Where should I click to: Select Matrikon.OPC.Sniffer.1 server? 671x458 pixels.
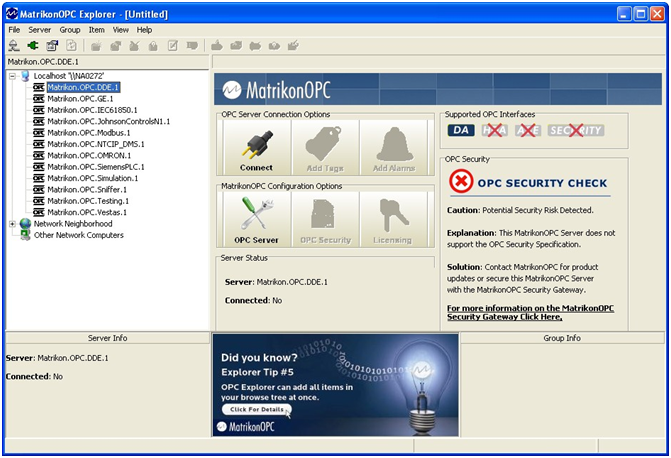coord(87,190)
